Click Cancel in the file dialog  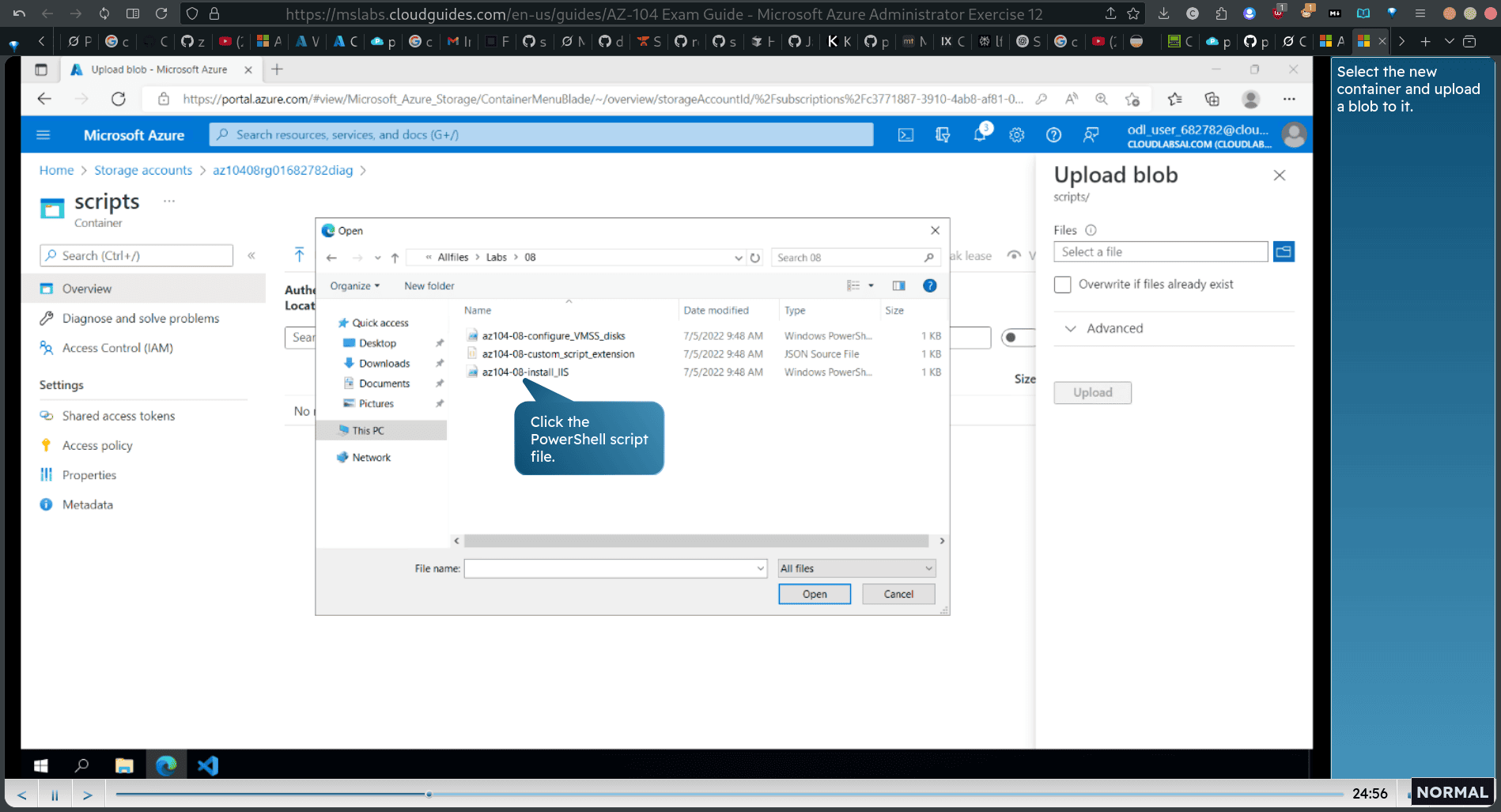[898, 594]
